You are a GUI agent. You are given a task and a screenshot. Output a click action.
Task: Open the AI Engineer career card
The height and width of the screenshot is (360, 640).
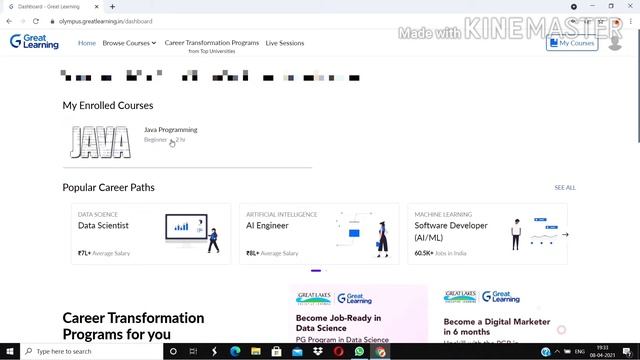tap(319, 234)
